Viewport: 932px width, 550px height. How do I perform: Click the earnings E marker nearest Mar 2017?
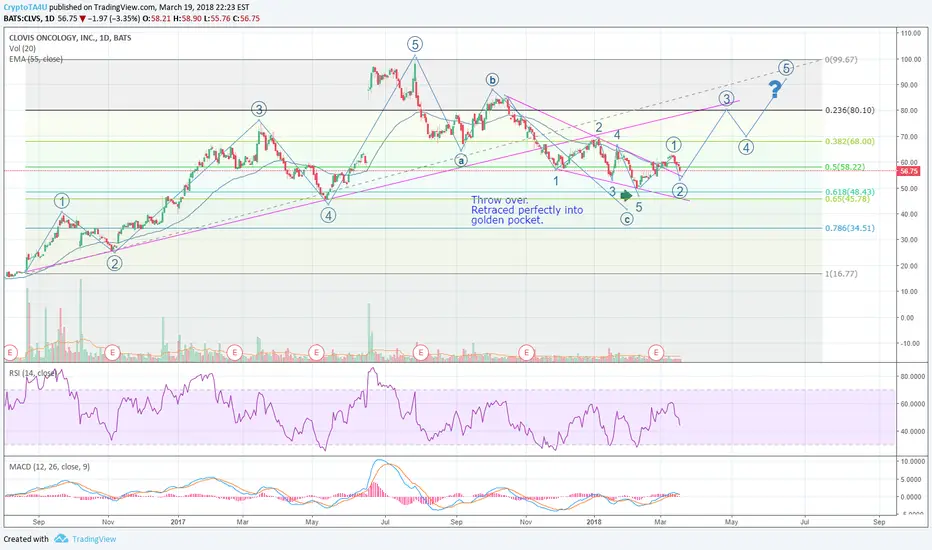(x=234, y=353)
